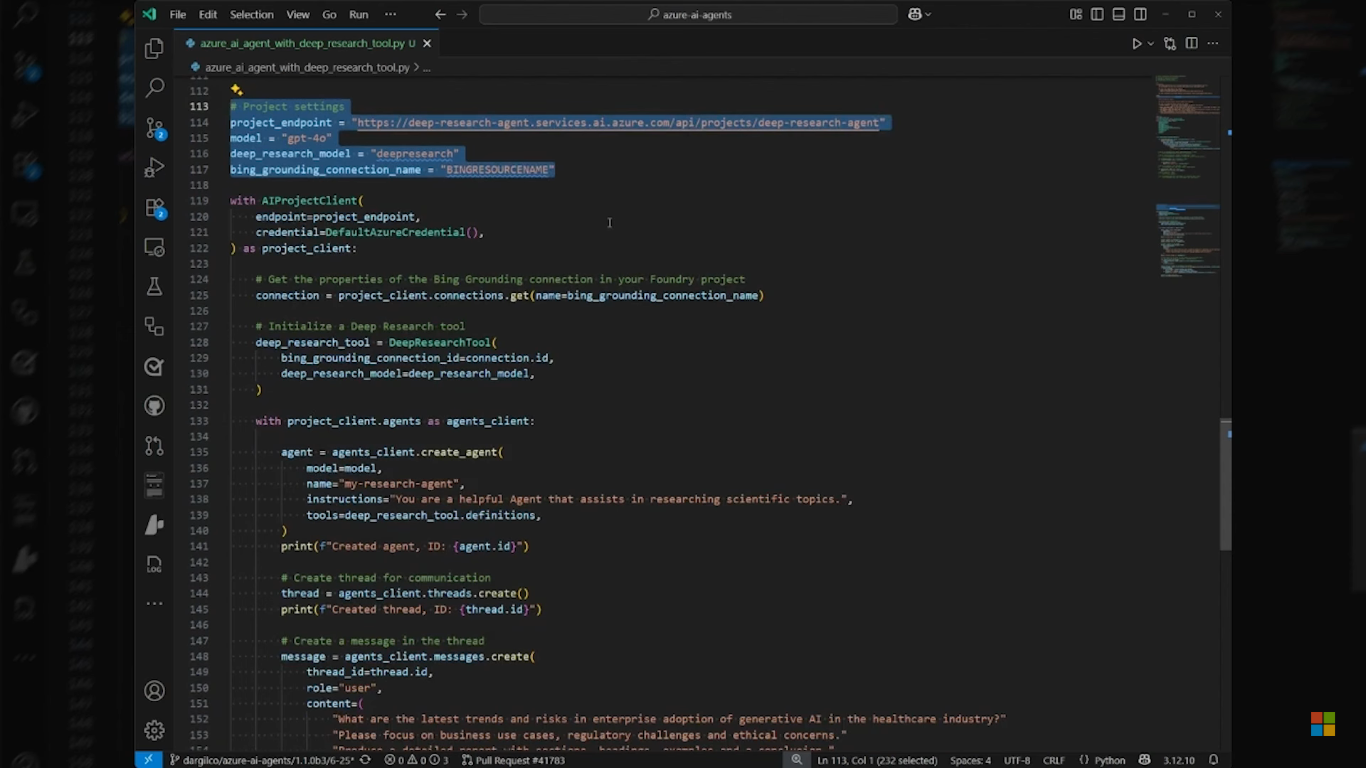This screenshot has width=1366, height=768.
Task: Go forward with the navigation arrow
Action: click(x=462, y=14)
